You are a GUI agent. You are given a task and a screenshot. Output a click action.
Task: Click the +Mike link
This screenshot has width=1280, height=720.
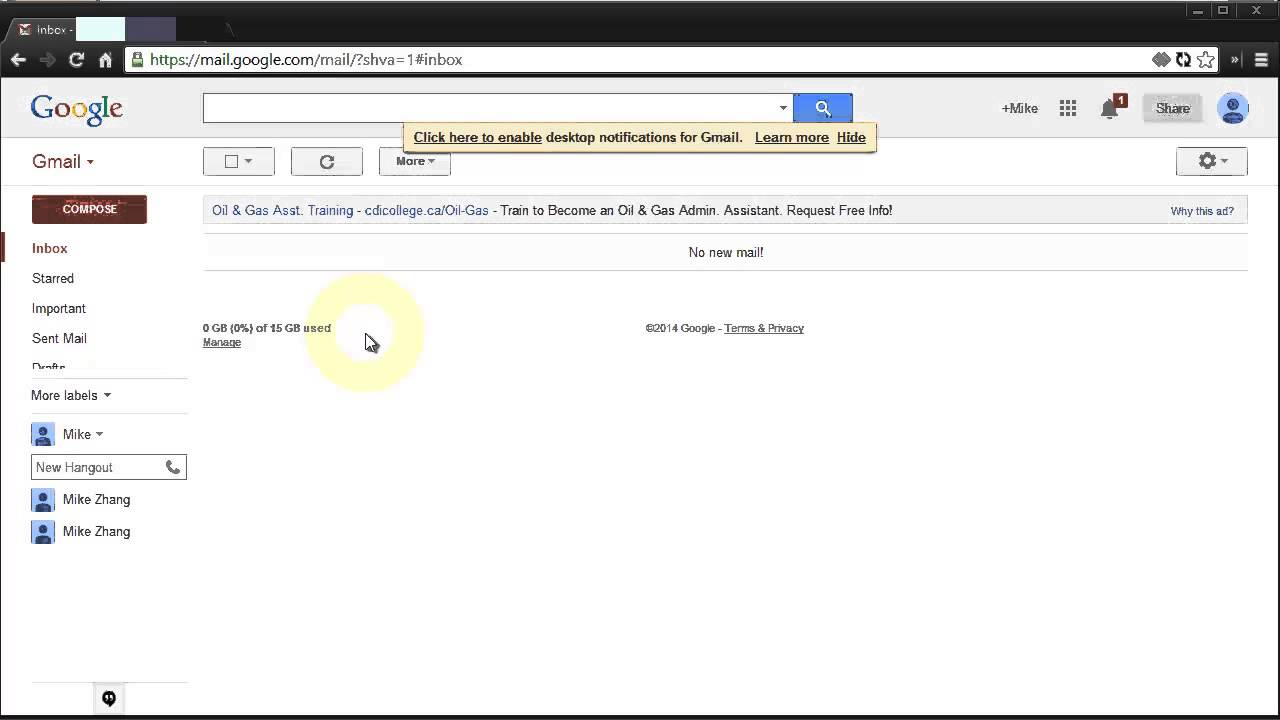point(1020,108)
